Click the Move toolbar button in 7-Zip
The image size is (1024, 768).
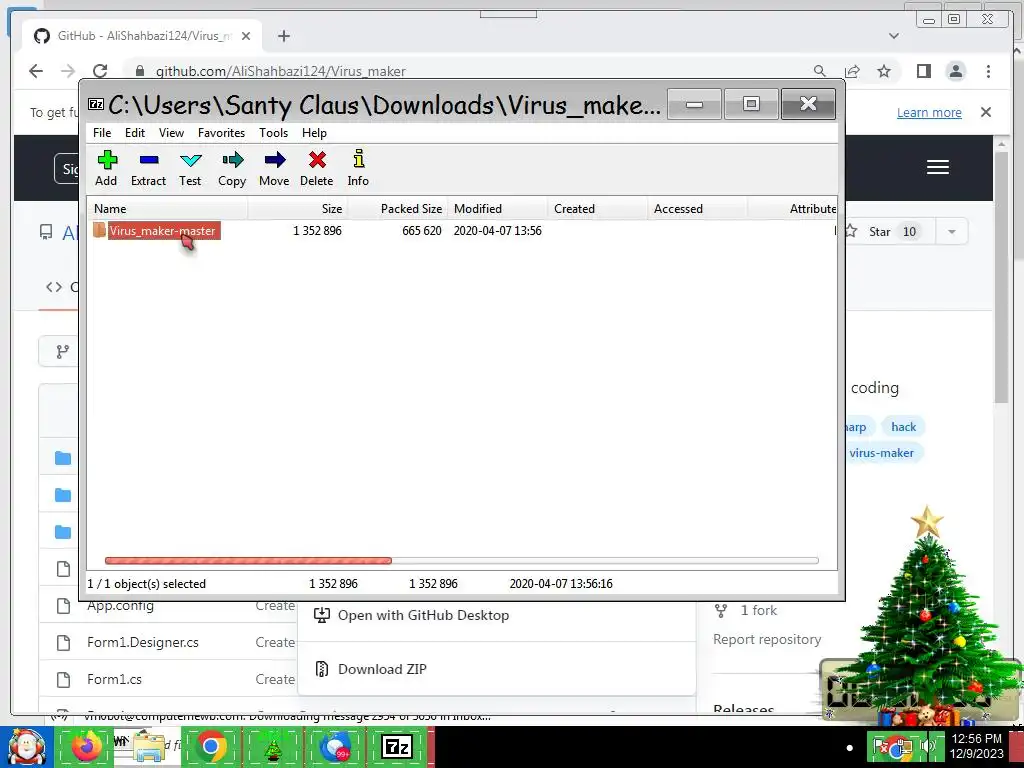coord(274,168)
